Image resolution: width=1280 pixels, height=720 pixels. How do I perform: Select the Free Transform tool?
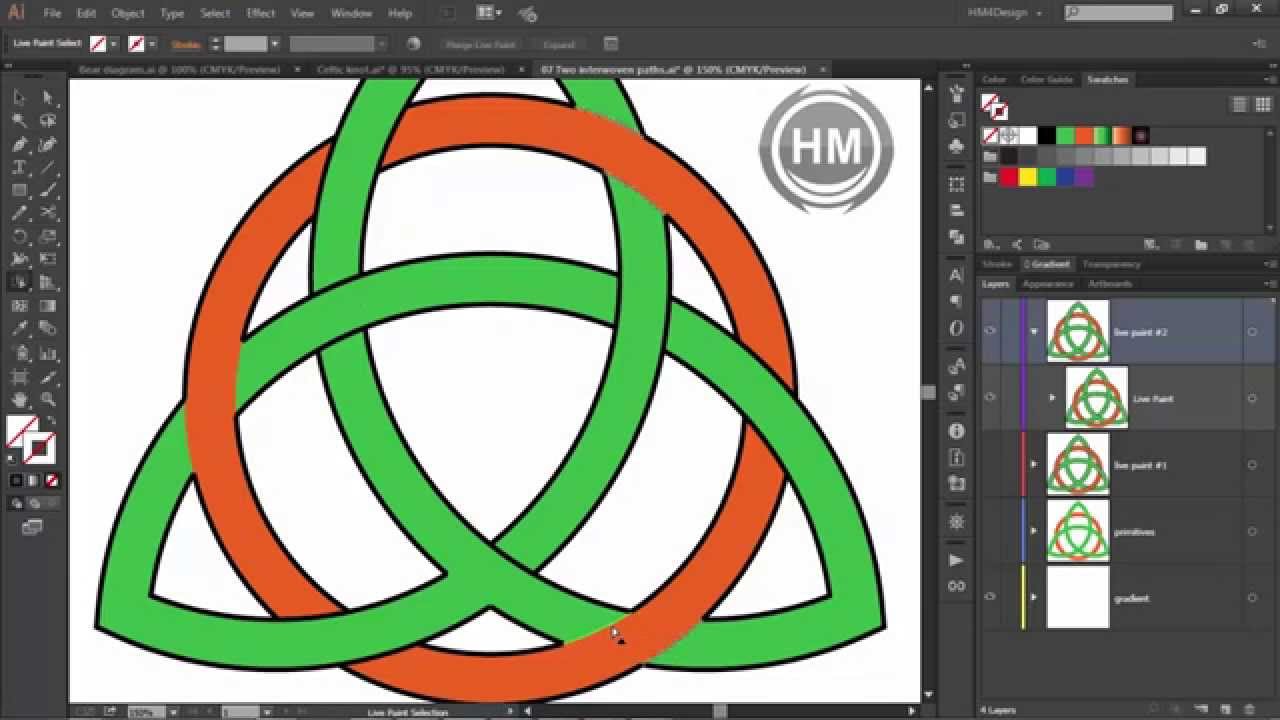point(47,259)
